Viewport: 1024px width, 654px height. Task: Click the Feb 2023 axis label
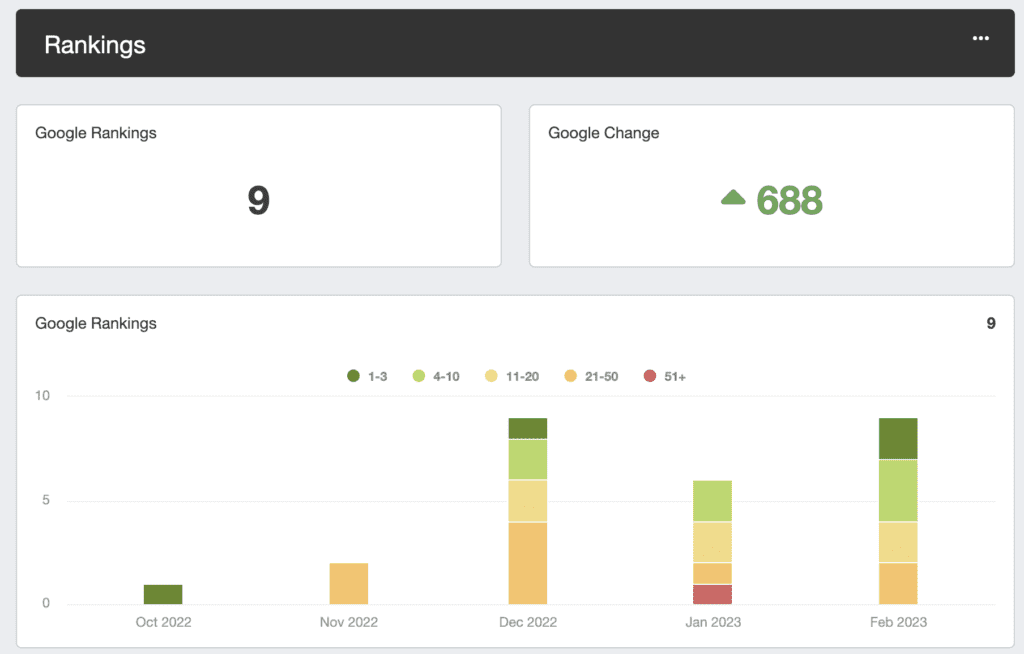pyautogui.click(x=898, y=622)
